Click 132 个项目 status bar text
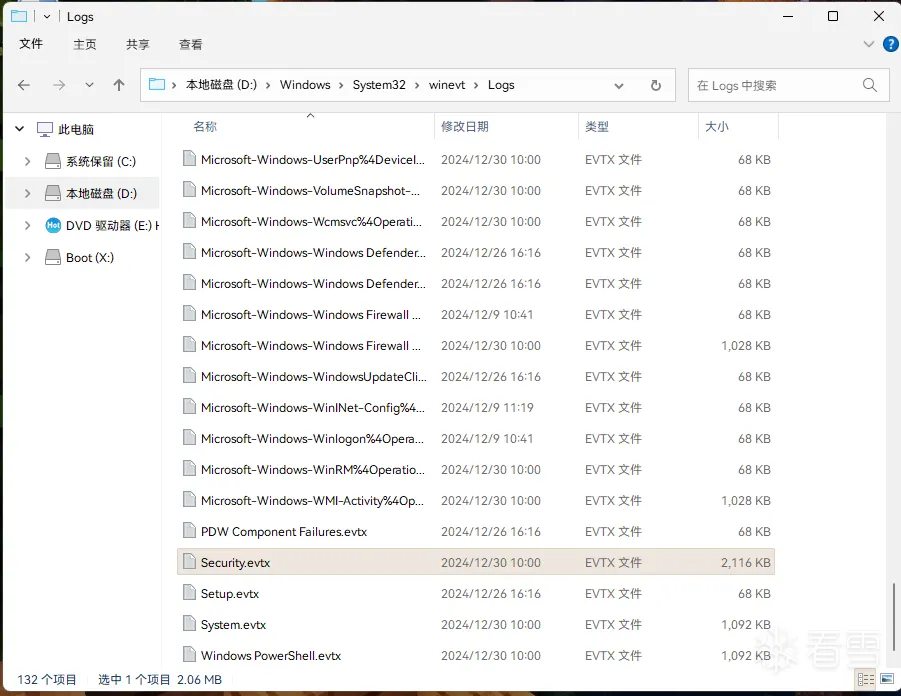Viewport: 901px width, 696px height. click(x=47, y=680)
